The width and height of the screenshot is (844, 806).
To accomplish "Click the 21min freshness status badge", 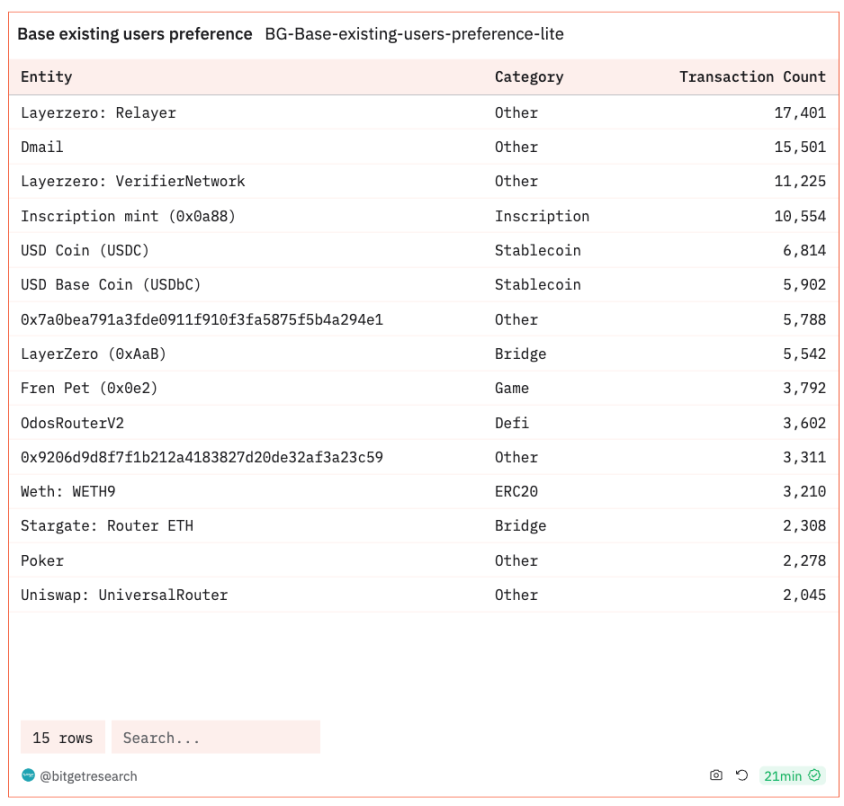I will tap(791, 775).
